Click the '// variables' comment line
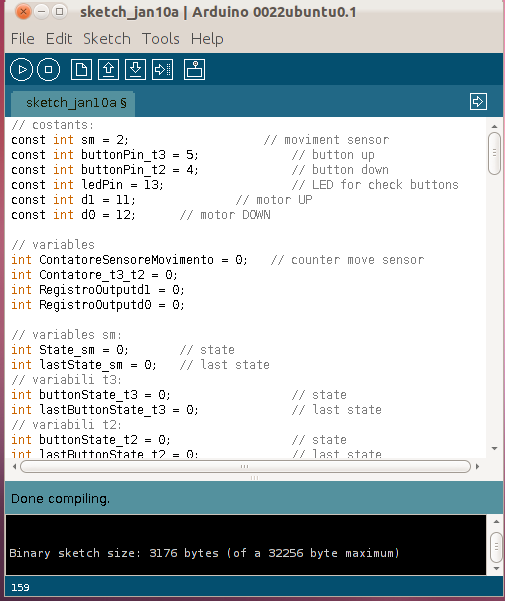 [x=53, y=245]
